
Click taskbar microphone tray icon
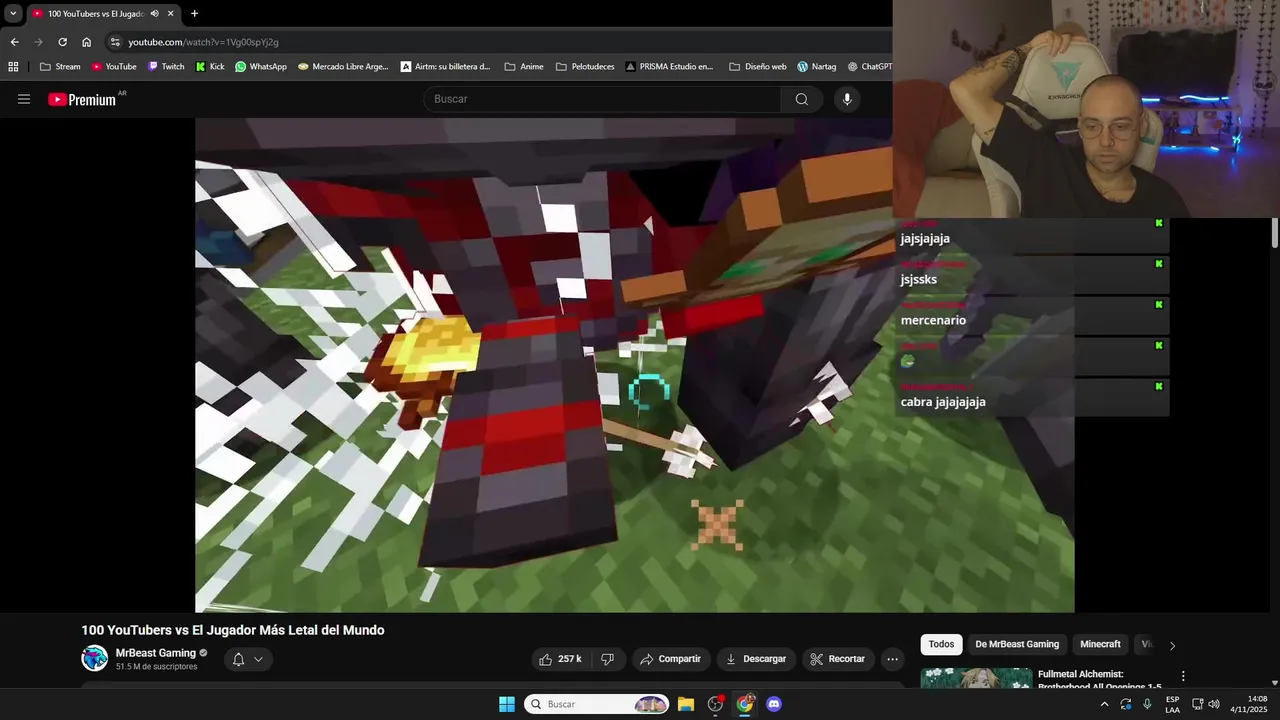(x=1147, y=704)
